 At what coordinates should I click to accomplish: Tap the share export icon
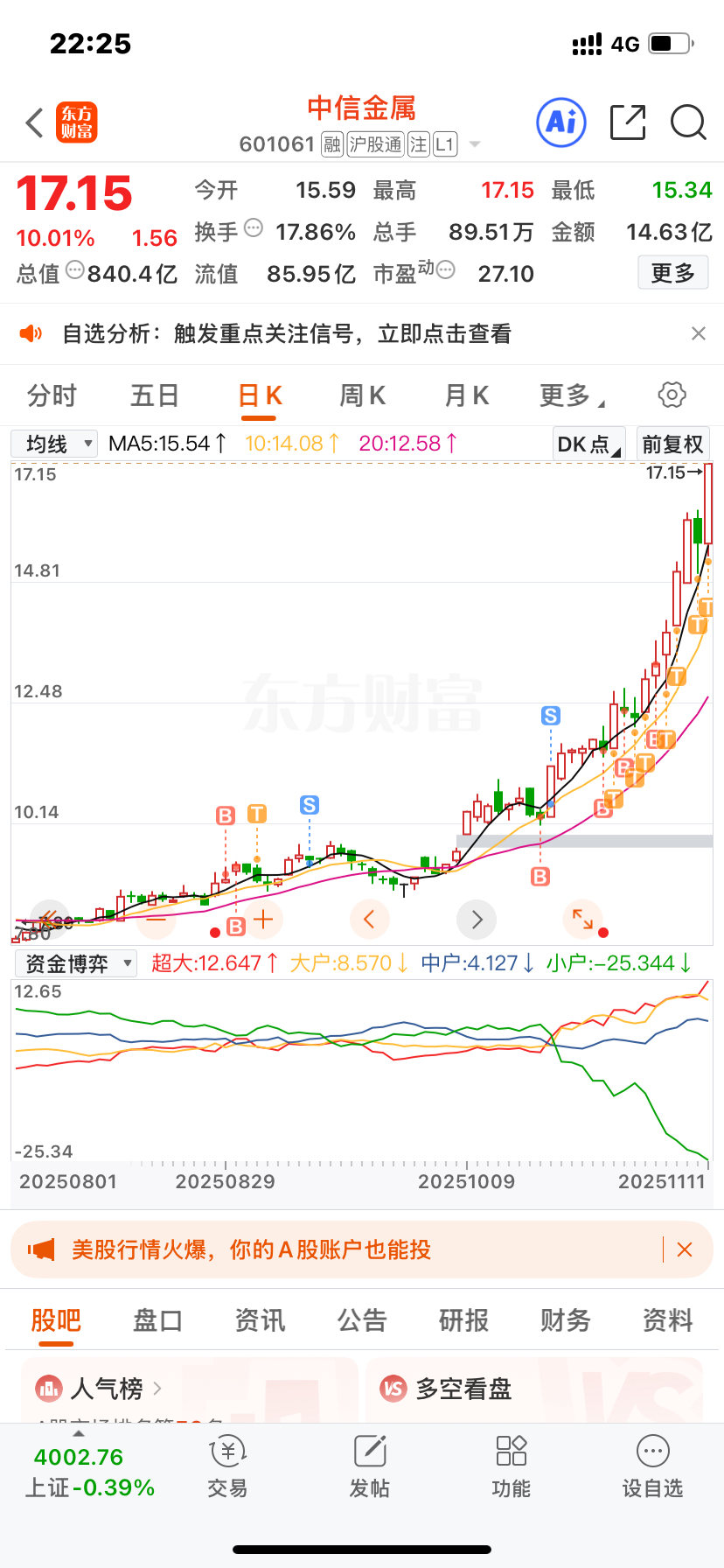point(628,122)
